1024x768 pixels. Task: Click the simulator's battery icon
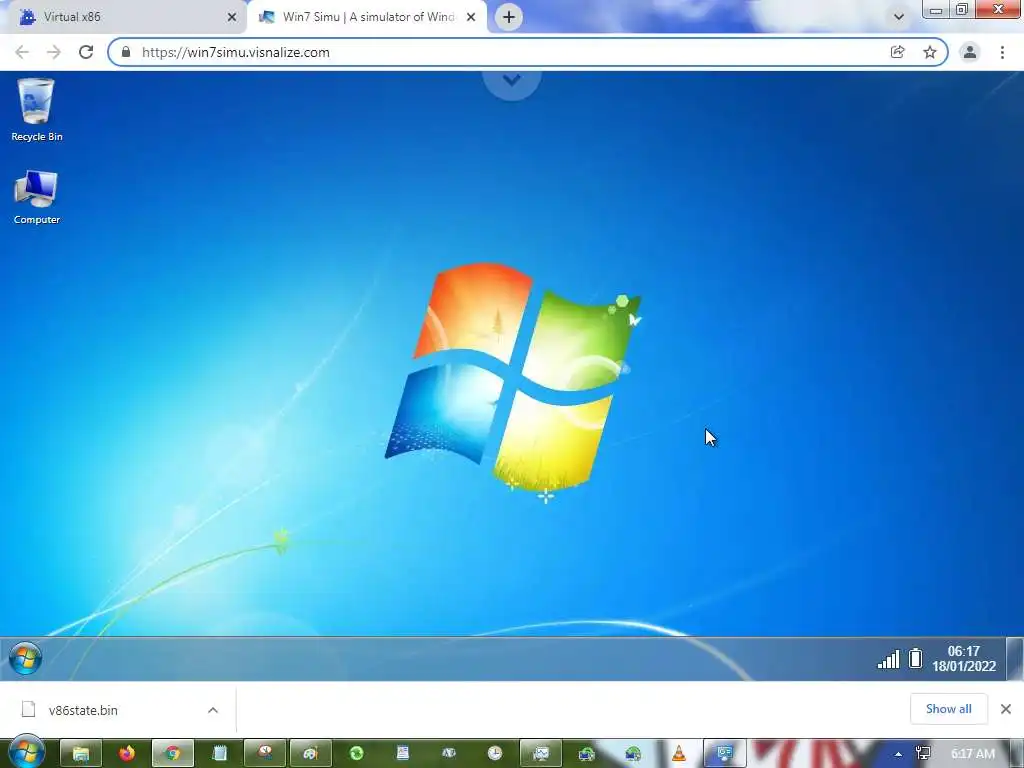click(x=916, y=658)
